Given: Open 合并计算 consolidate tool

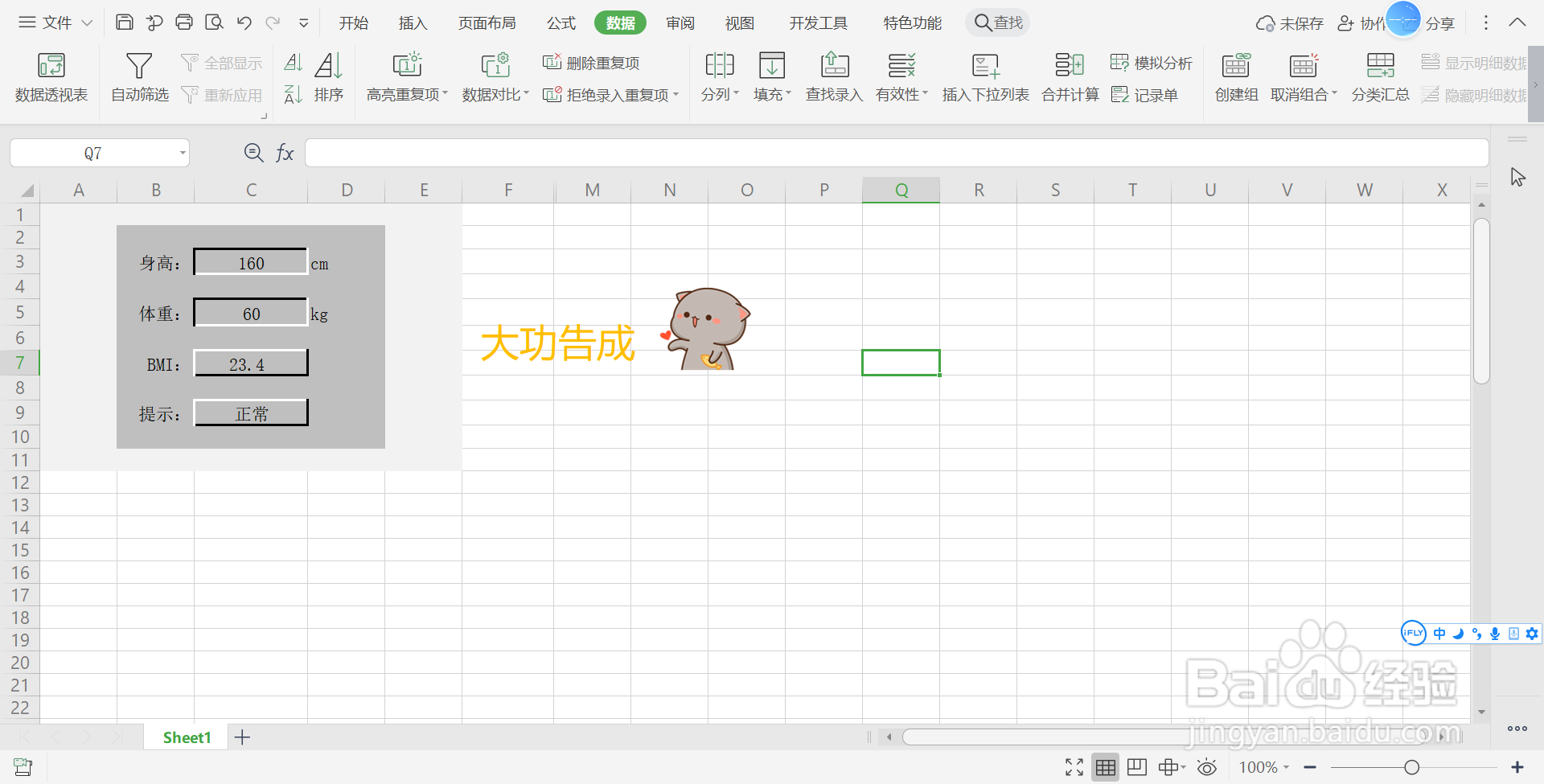Looking at the screenshot, I should 1070,77.
